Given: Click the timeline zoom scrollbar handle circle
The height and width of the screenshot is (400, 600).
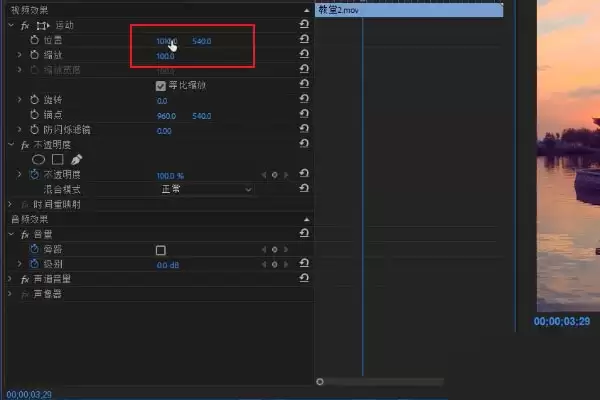Looking at the screenshot, I should pyautogui.click(x=320, y=382).
